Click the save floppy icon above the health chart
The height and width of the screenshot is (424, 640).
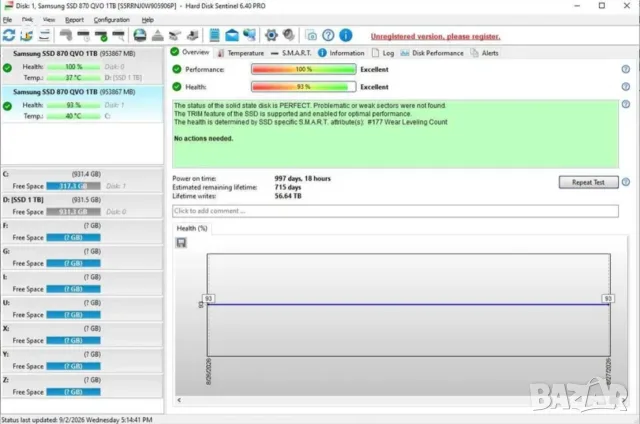point(181,243)
